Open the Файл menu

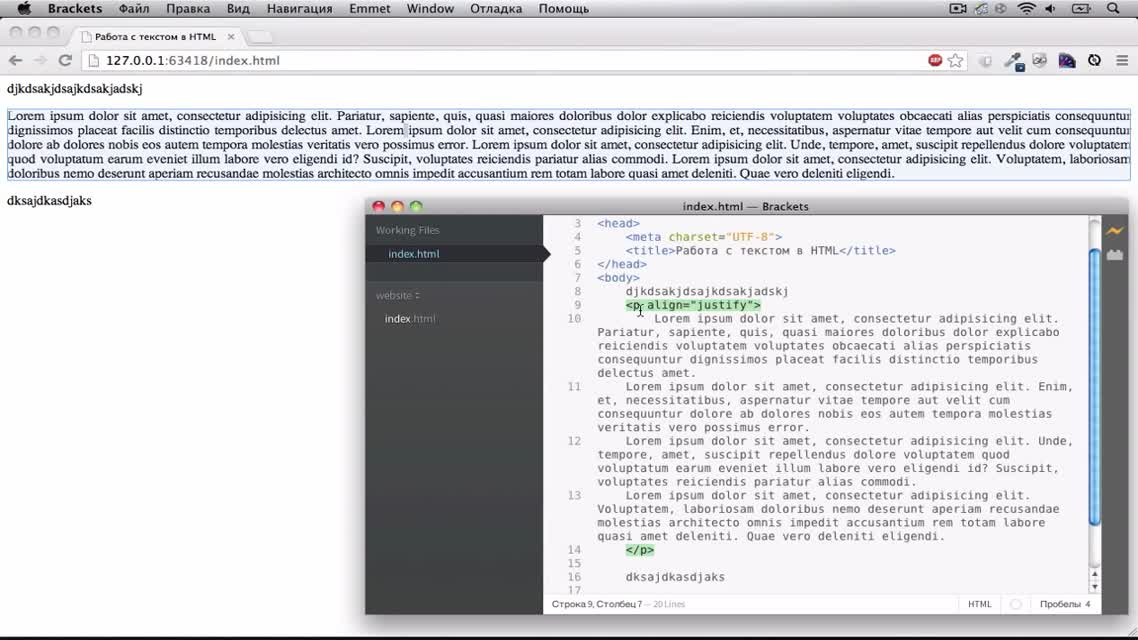134,9
